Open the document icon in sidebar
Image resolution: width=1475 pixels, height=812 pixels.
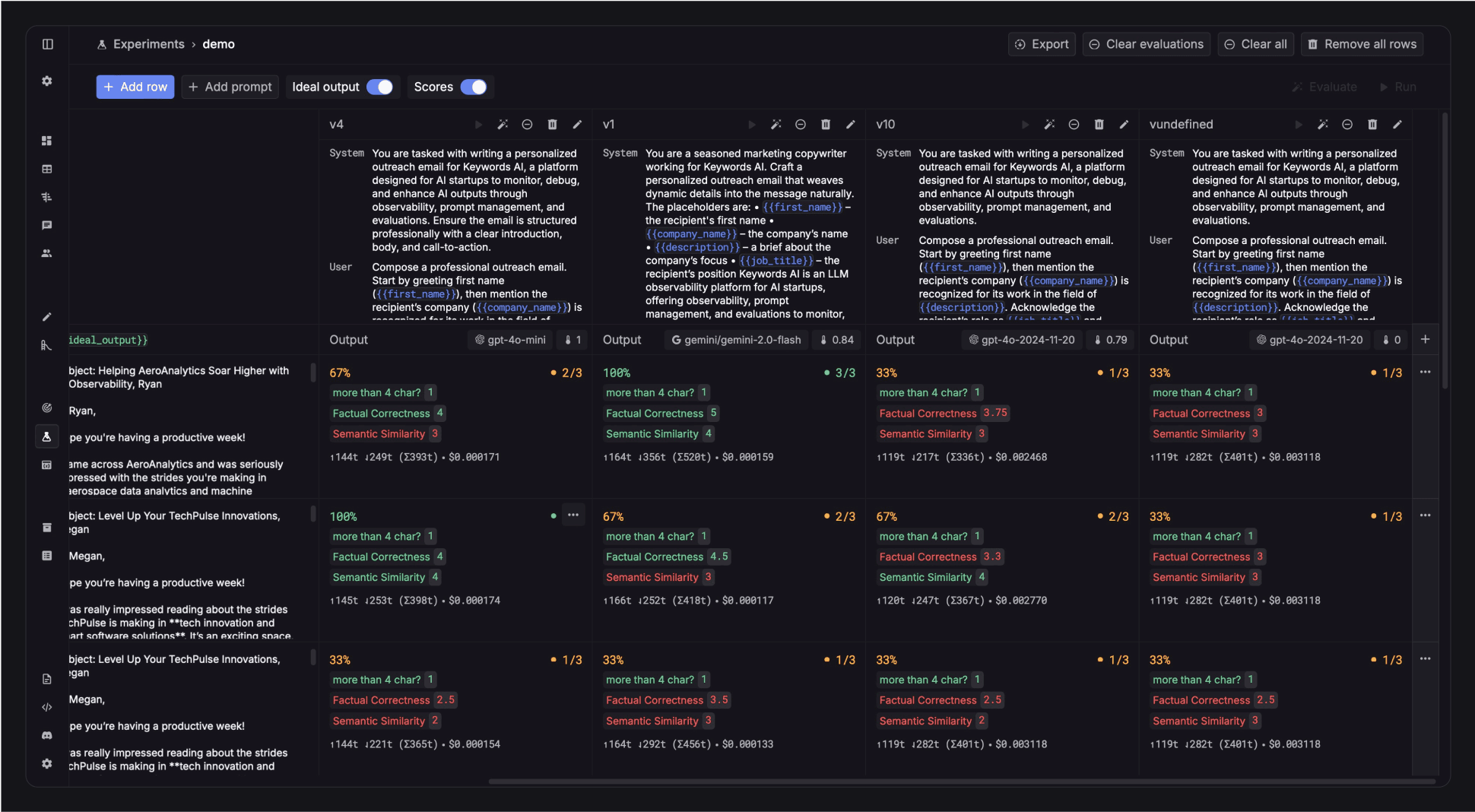click(x=47, y=679)
